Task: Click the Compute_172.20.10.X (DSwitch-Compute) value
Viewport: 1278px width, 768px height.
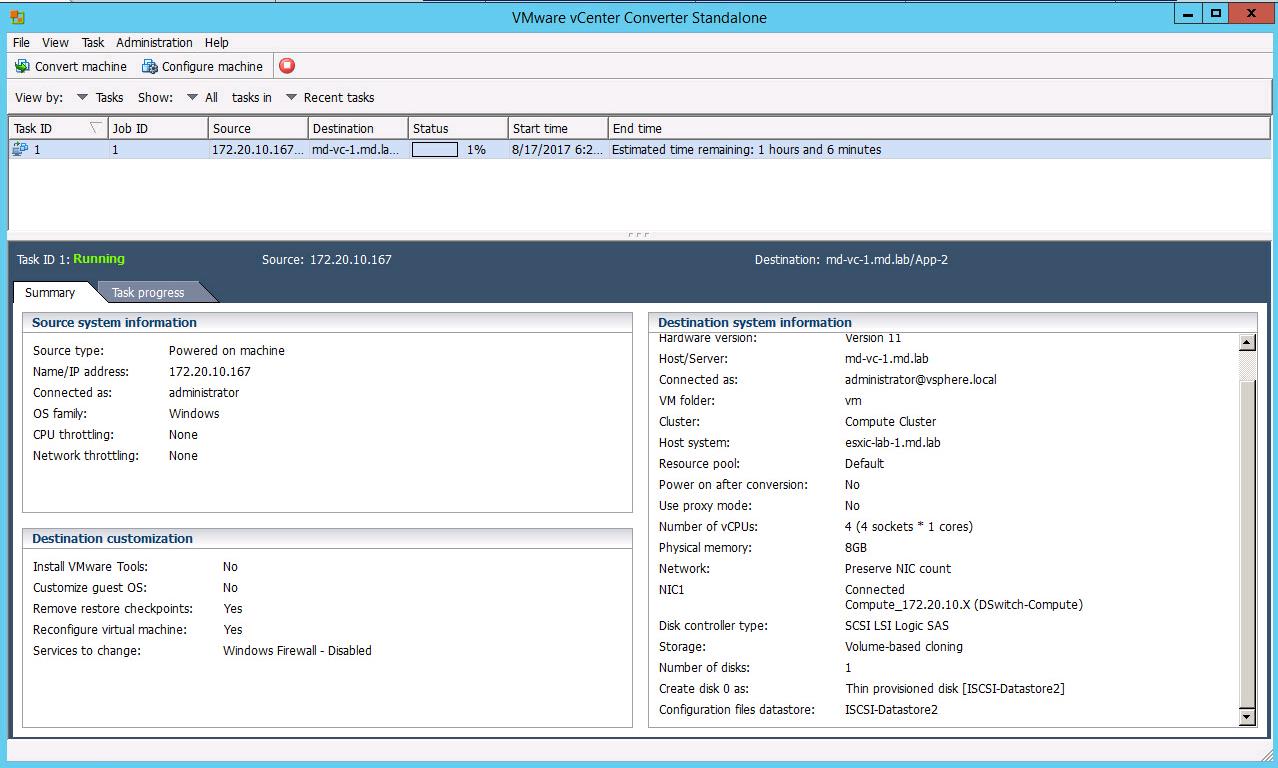Action: (x=964, y=604)
